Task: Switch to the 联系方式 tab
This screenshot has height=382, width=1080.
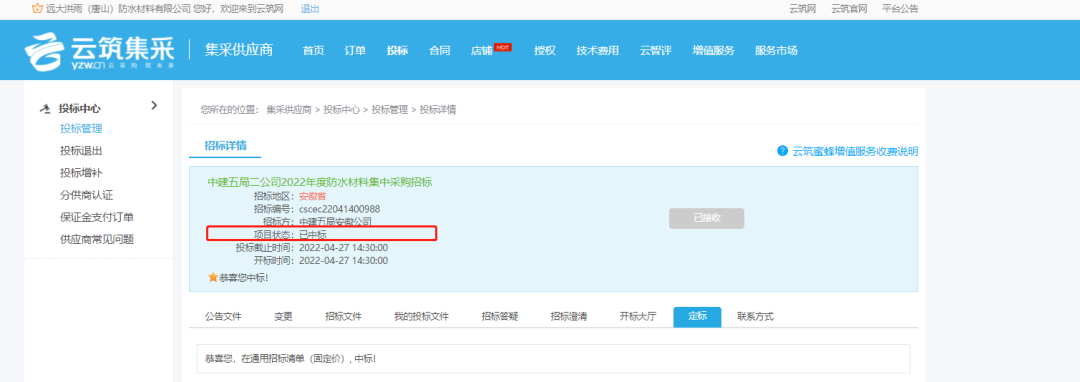Action: tap(756, 317)
